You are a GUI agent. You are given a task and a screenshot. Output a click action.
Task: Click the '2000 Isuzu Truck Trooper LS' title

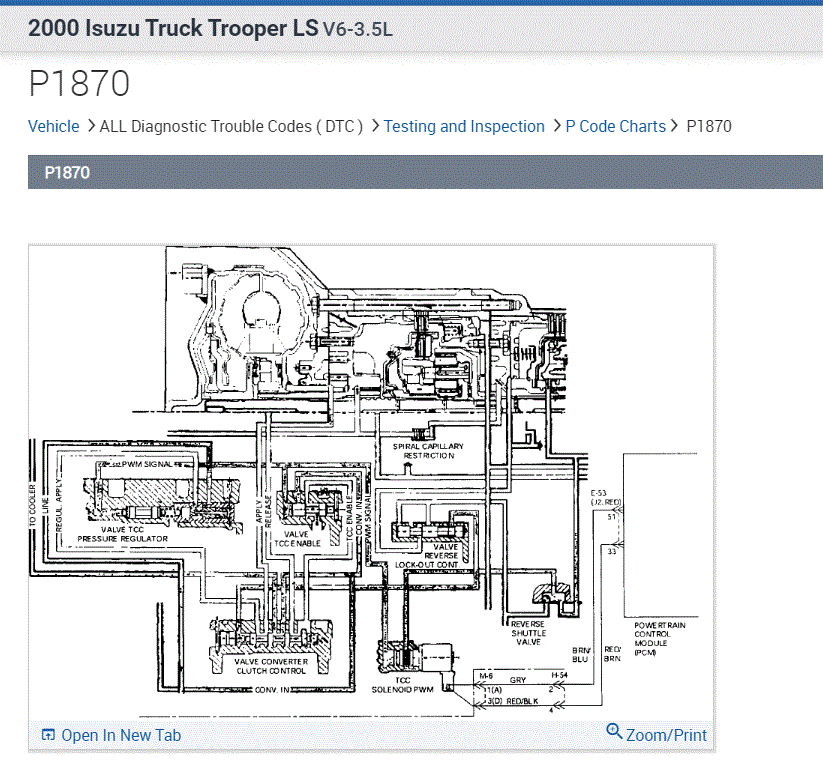point(173,28)
